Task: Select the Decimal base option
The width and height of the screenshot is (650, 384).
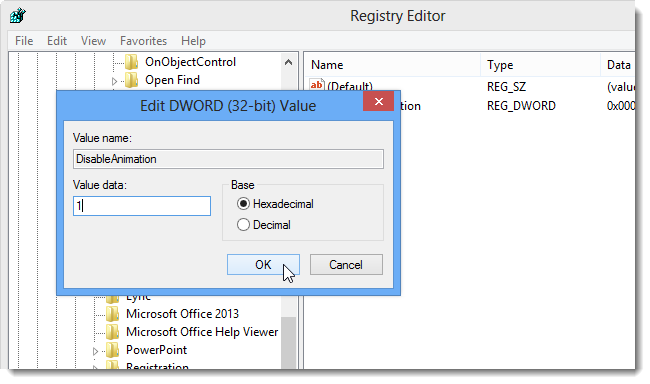Action: point(243,225)
